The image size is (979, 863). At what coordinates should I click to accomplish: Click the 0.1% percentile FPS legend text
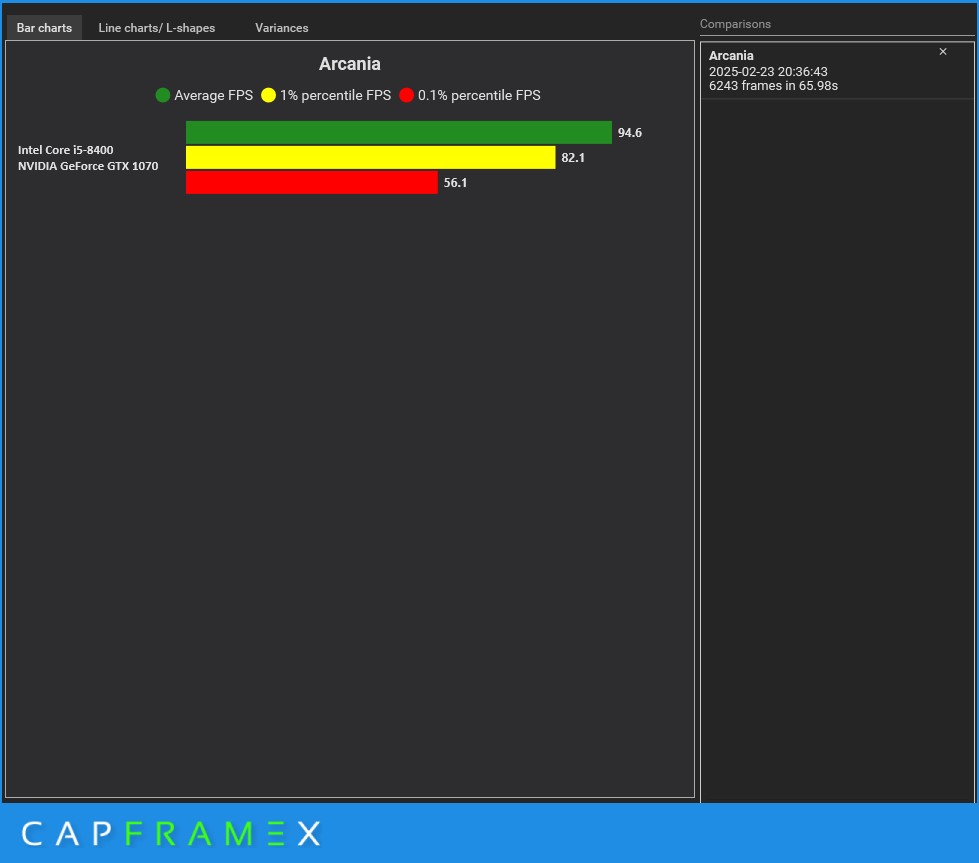479,95
